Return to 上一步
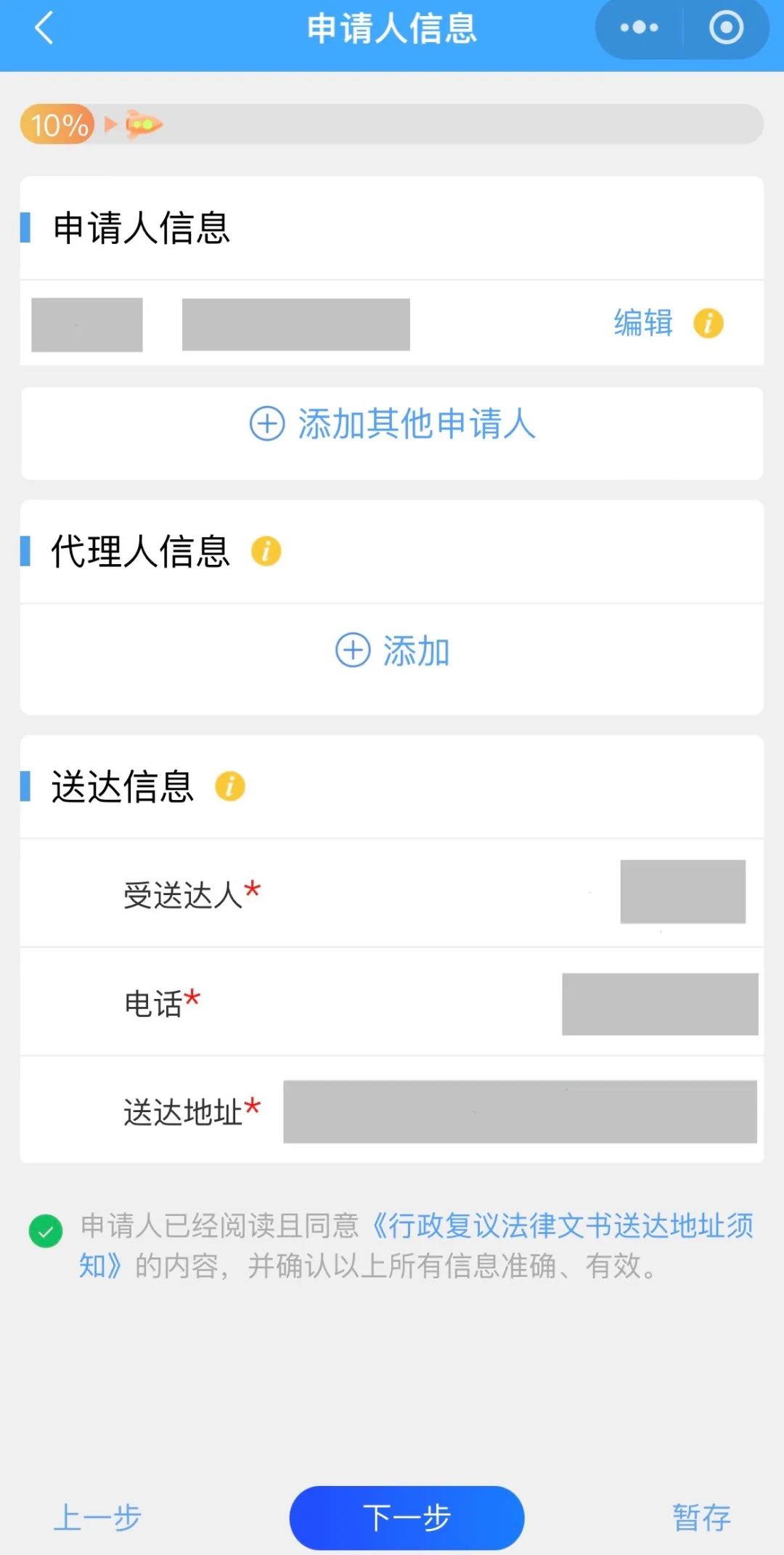Screen dimensions: 784x1555 click(x=97, y=1517)
